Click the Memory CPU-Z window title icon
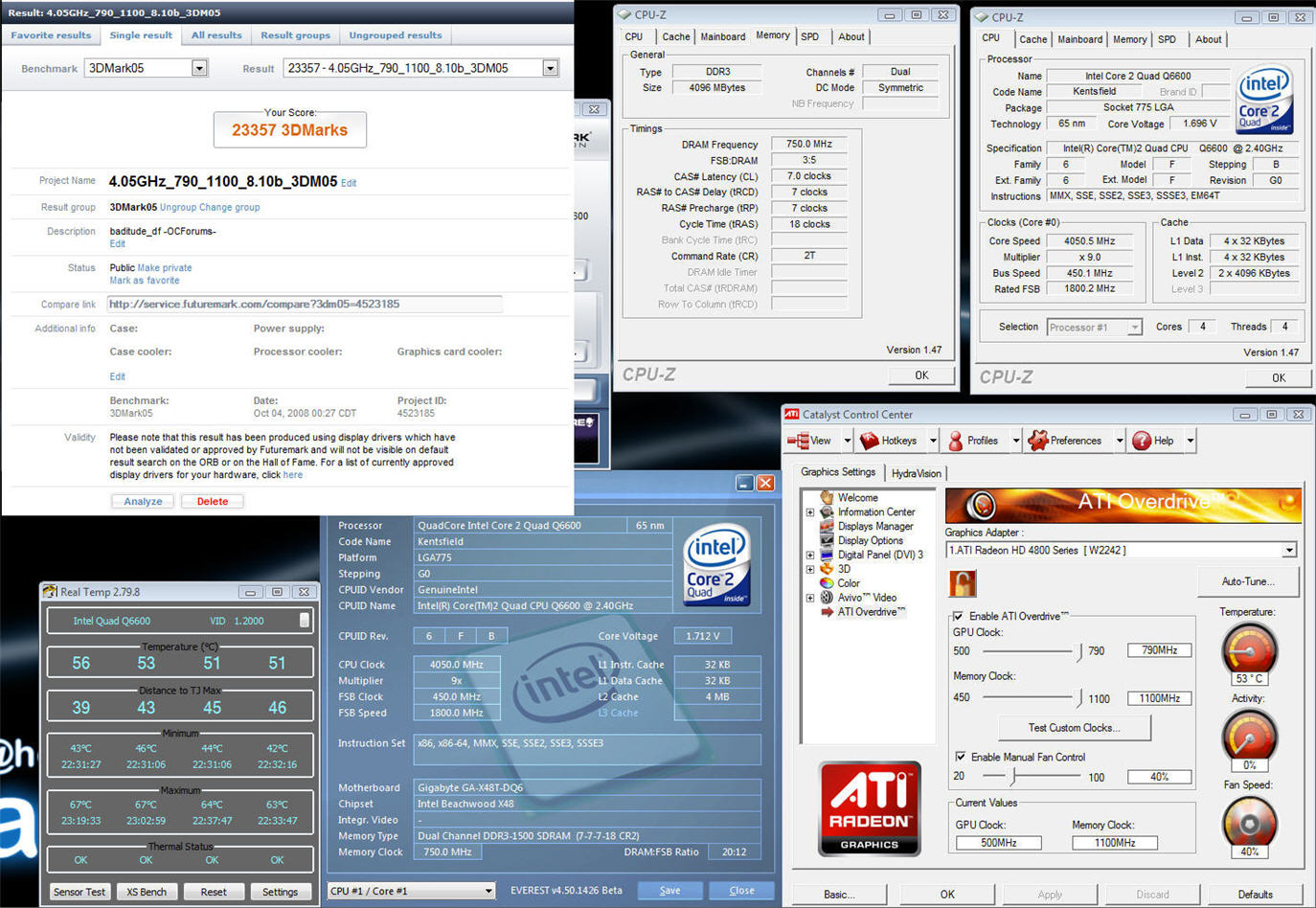The width and height of the screenshot is (1316, 908). [x=624, y=14]
